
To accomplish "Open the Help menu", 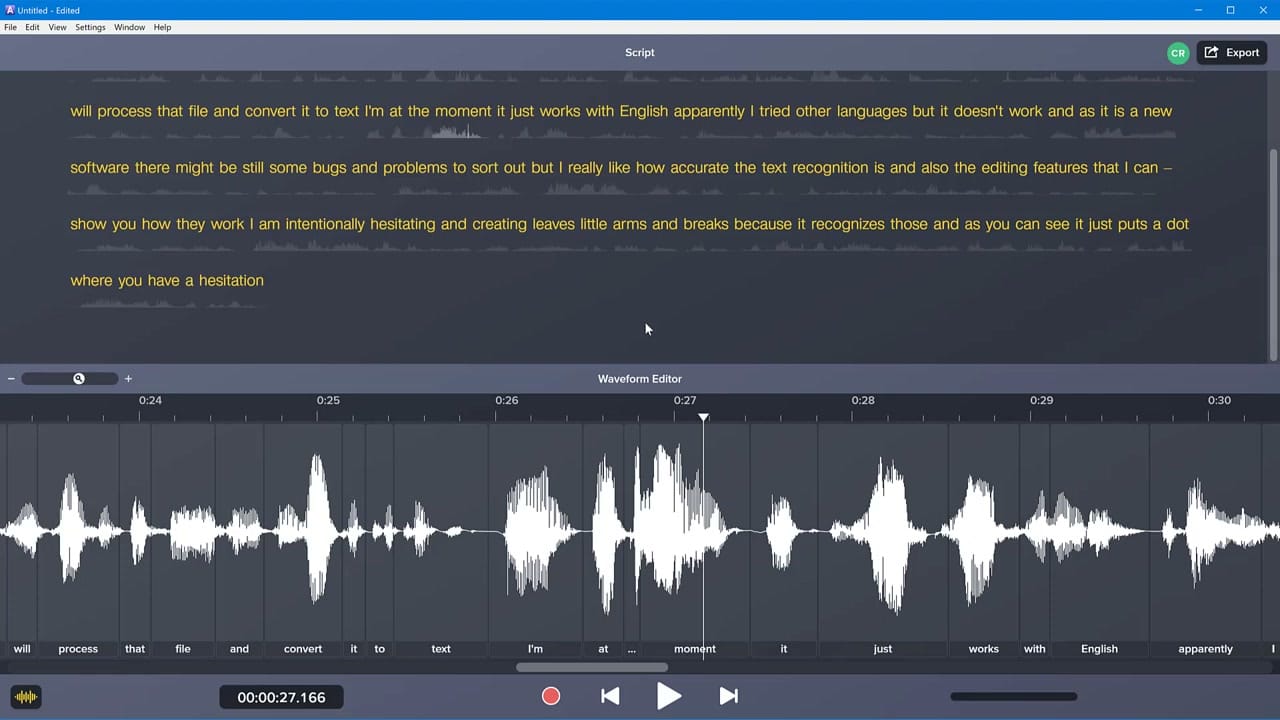I will [x=162, y=27].
